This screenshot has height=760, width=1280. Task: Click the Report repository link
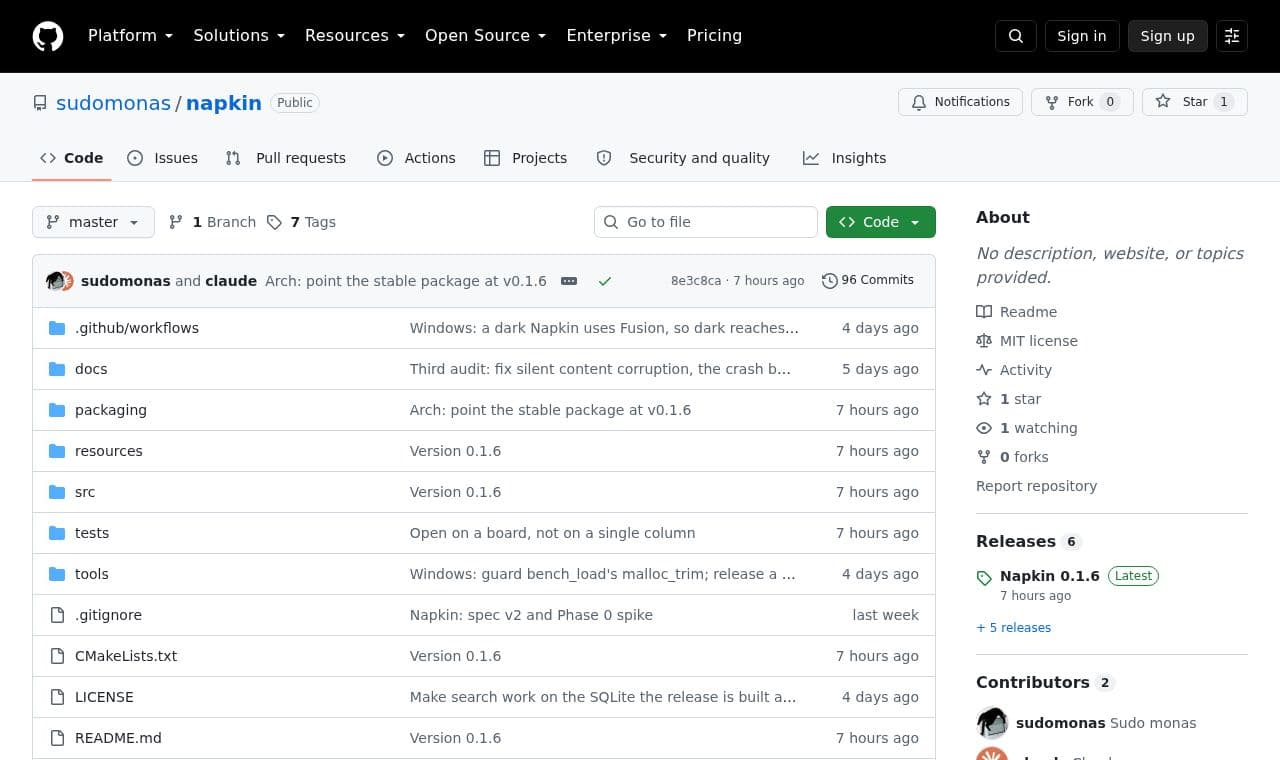pos(1036,486)
